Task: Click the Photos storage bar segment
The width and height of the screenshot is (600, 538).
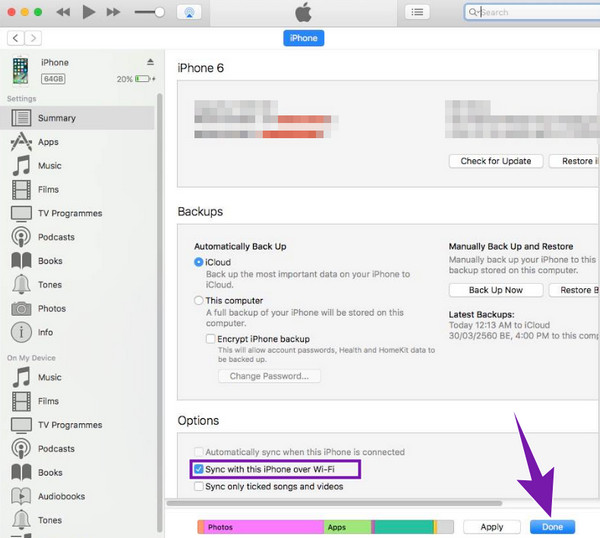Action: 264,527
